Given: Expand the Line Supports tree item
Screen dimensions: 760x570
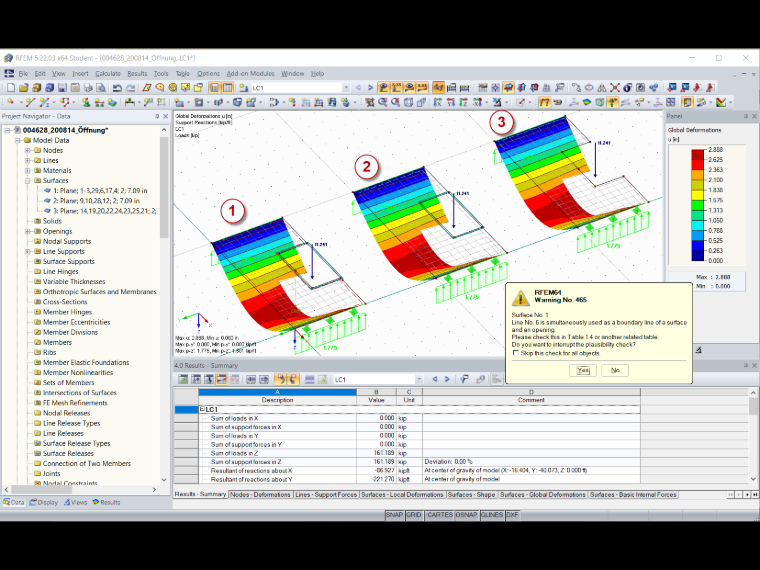Looking at the screenshot, I should click(28, 251).
